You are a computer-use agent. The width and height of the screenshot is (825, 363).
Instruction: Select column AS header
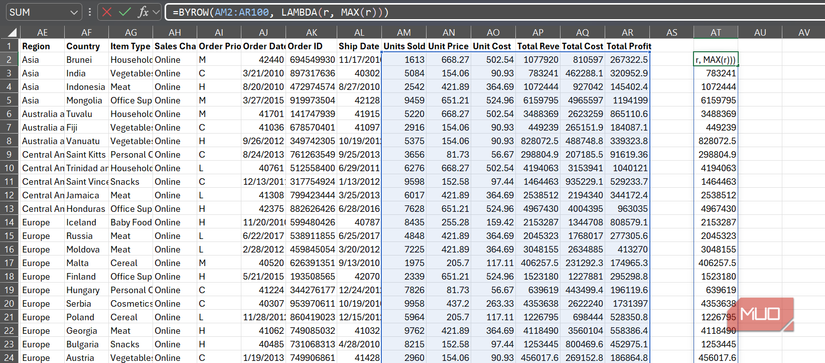(x=671, y=32)
